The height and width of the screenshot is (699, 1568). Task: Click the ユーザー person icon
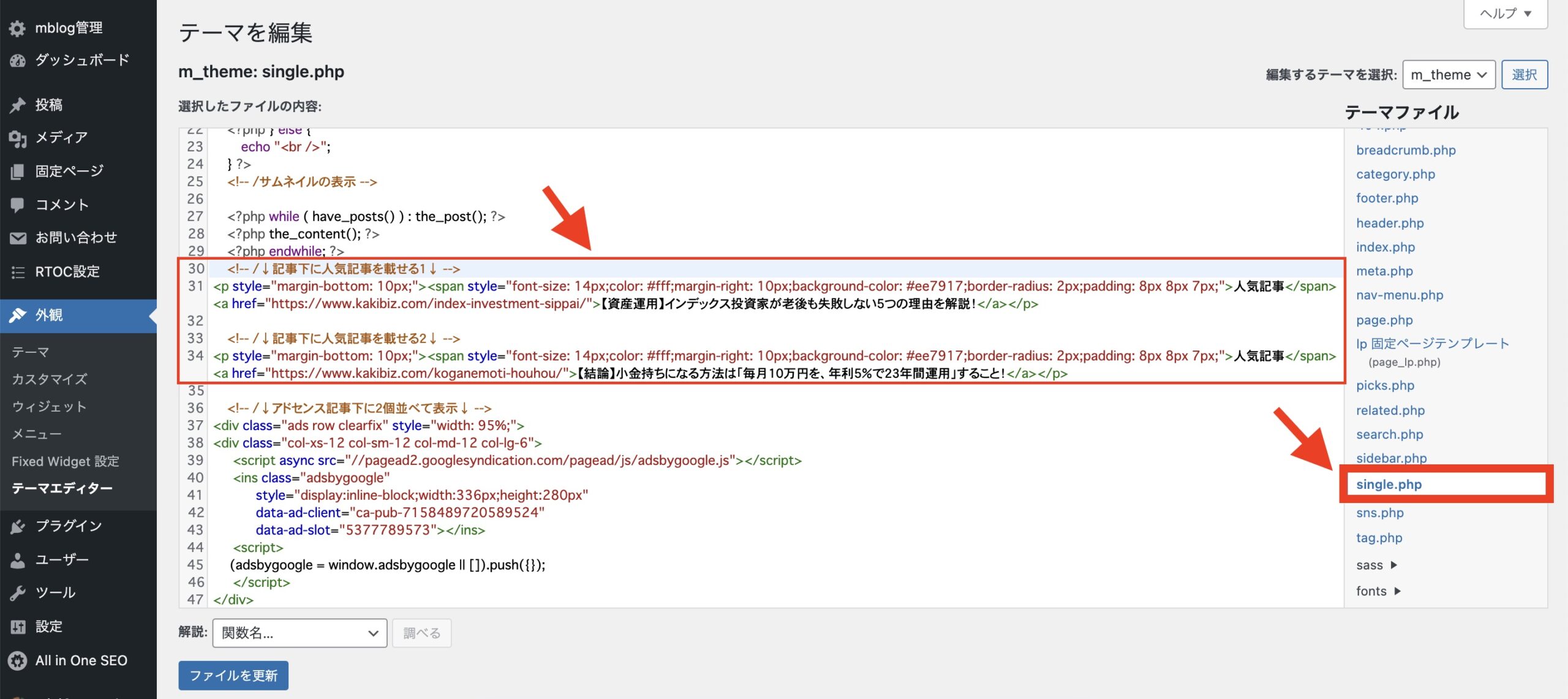coord(18,559)
